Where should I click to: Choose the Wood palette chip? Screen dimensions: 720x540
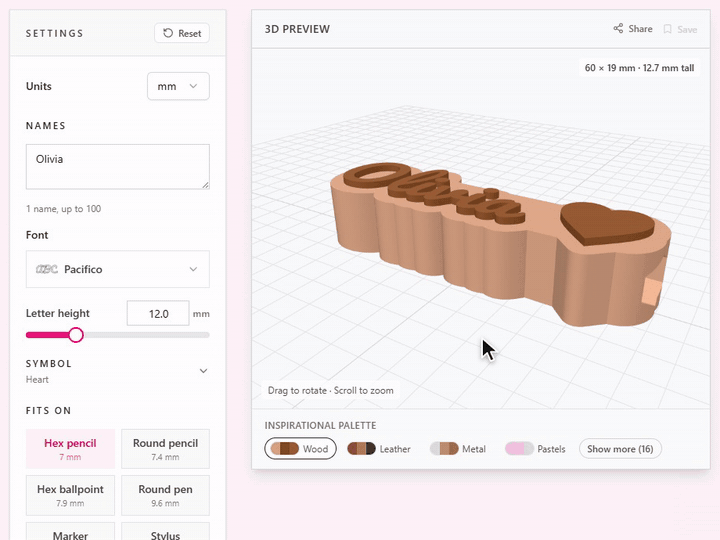point(300,449)
